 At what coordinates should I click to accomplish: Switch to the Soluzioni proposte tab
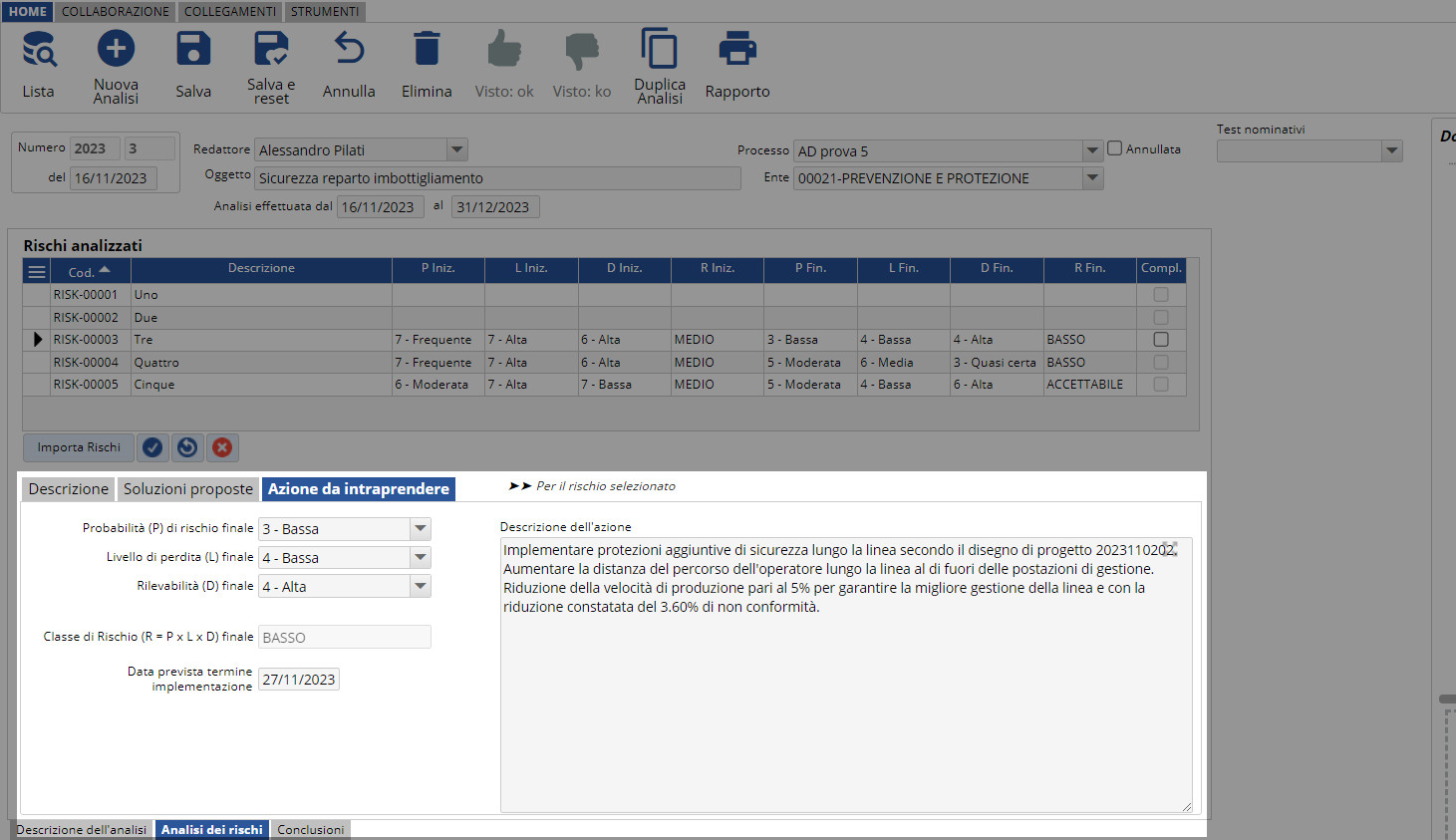point(188,489)
